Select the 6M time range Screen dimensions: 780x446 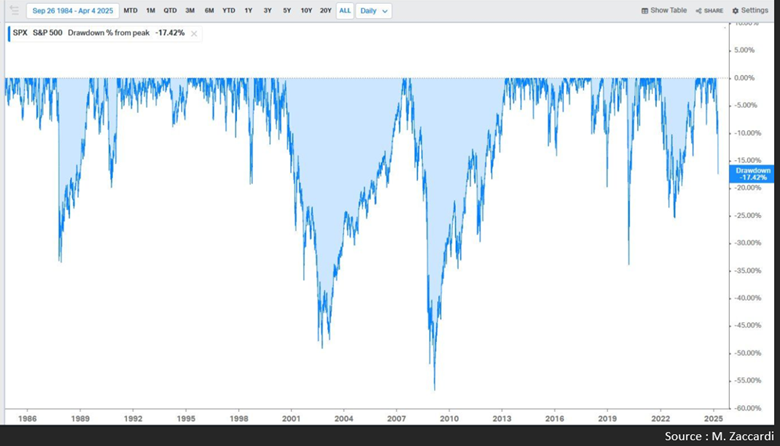coord(209,11)
